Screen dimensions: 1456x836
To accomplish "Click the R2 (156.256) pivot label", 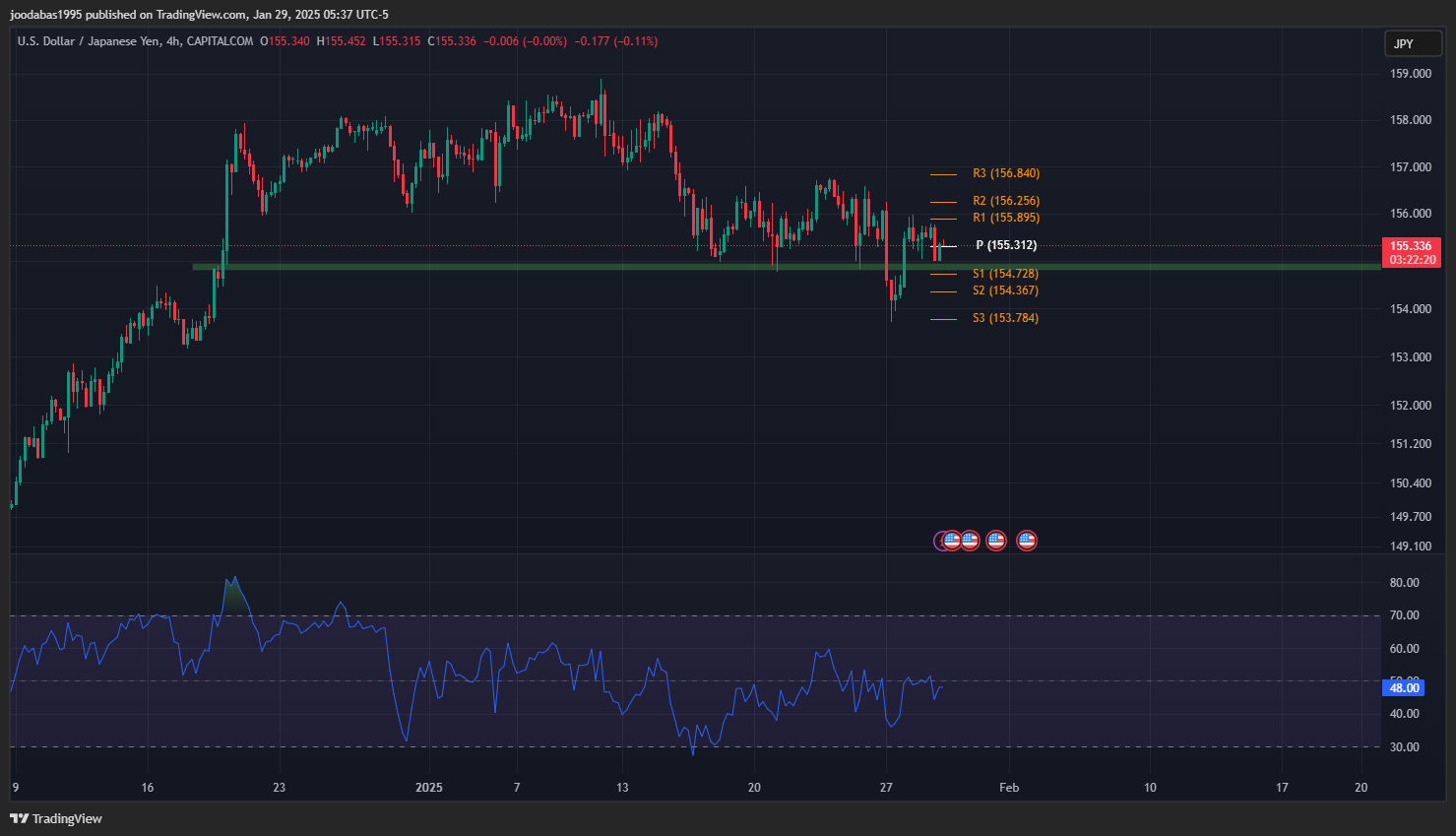I will tap(1006, 201).
